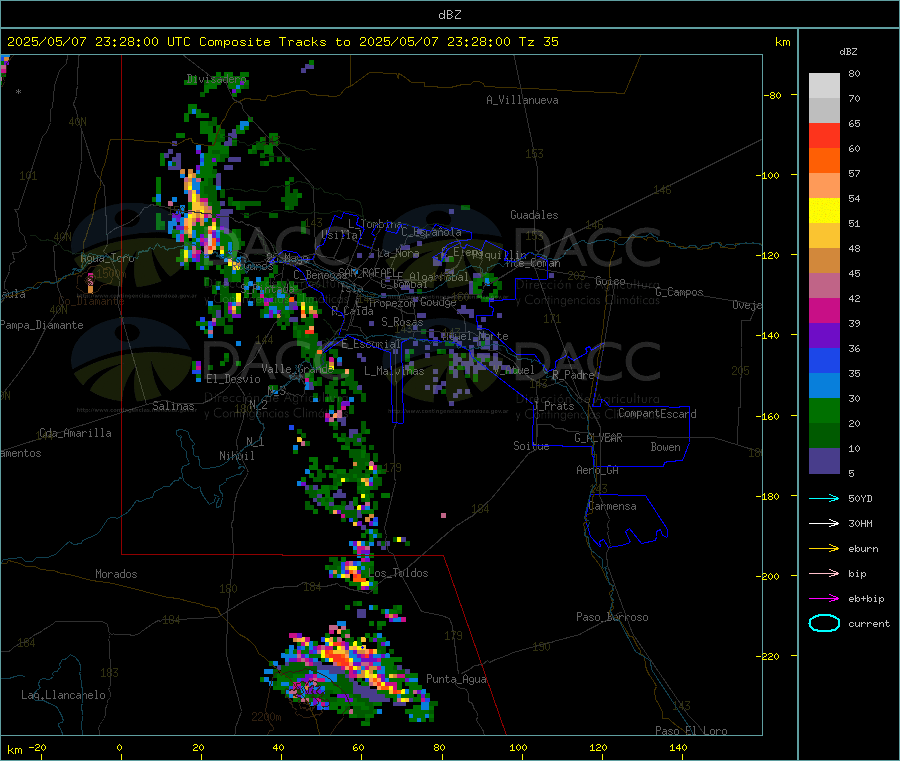
Task: Click the white 30HM arrow in legend
Action: click(x=824, y=523)
